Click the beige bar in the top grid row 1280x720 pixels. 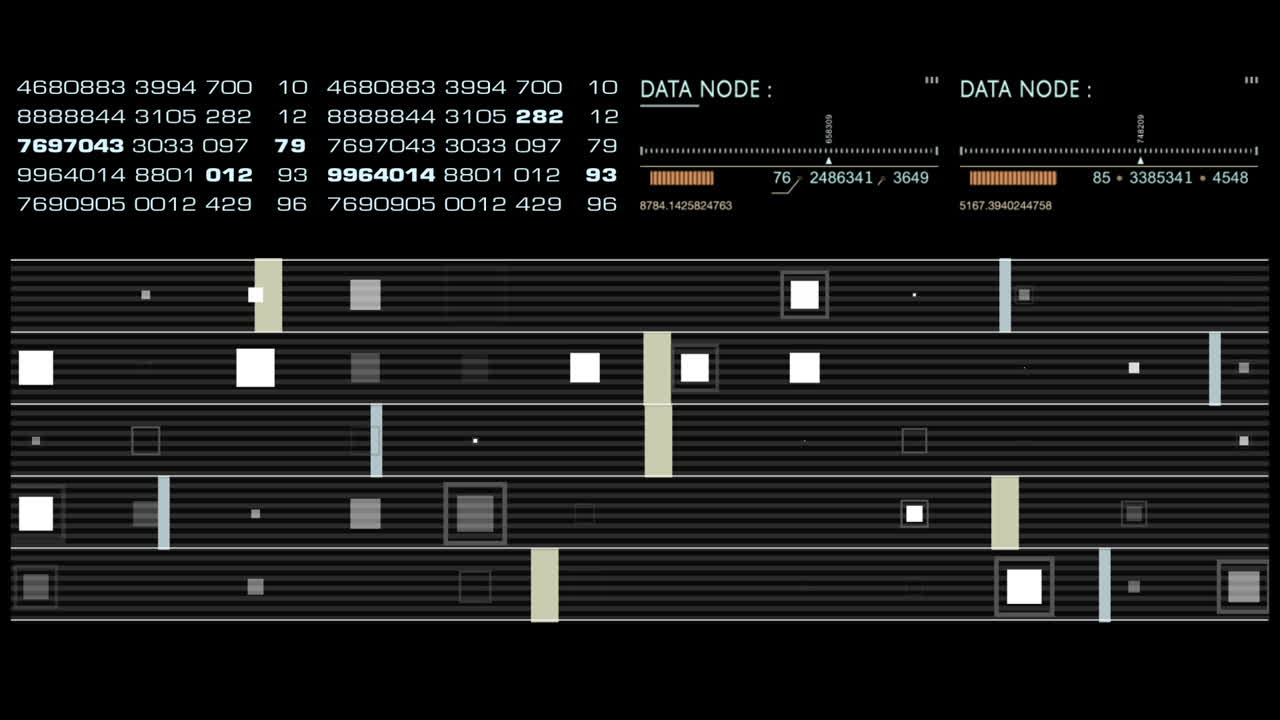pos(268,295)
